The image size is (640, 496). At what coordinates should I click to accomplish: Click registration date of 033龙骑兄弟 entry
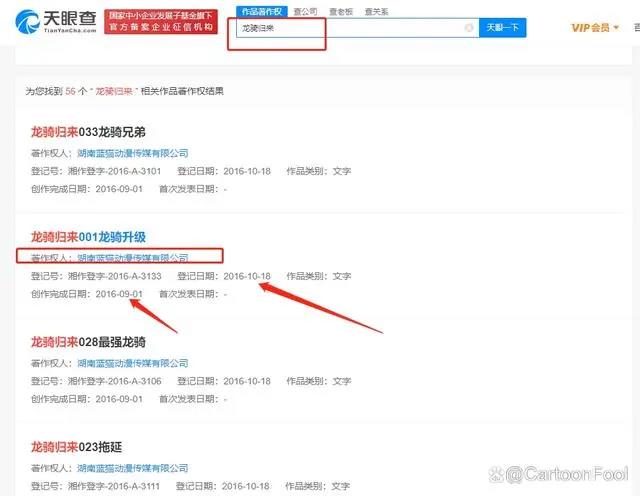tap(247, 171)
